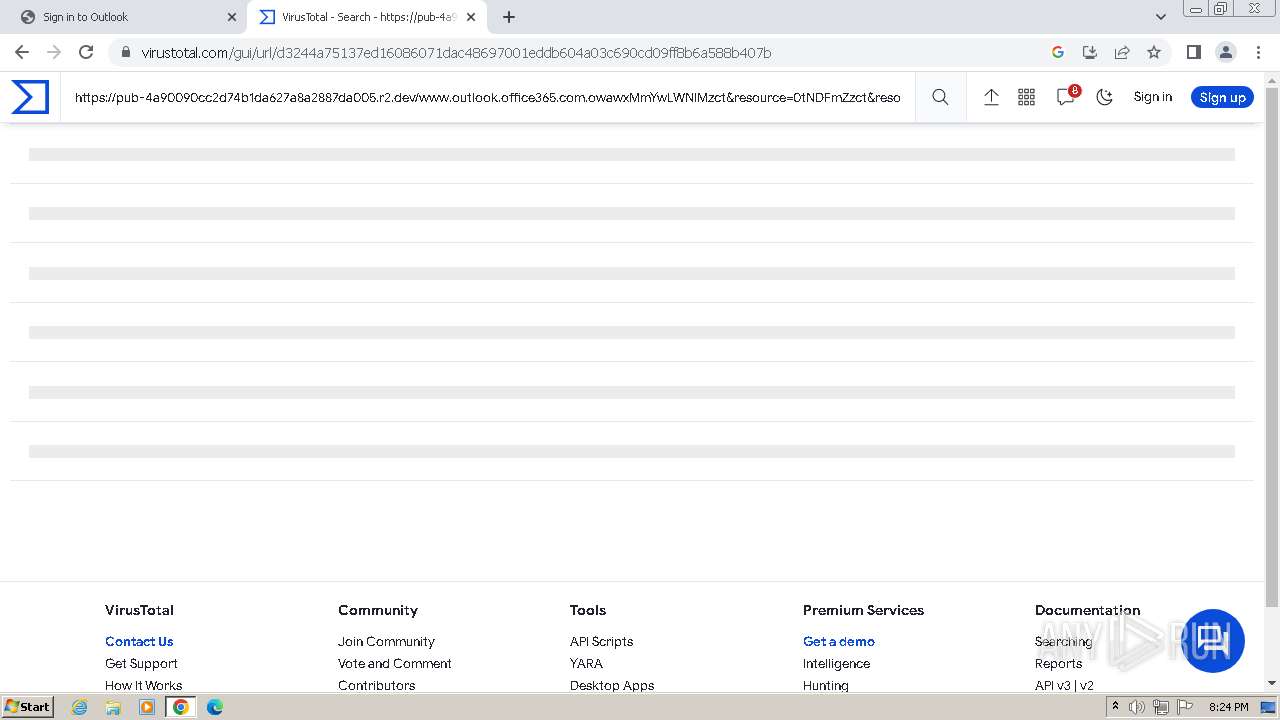Open API v3 | v2 documentation link
Viewport: 1280px width, 720px height.
click(x=1064, y=685)
